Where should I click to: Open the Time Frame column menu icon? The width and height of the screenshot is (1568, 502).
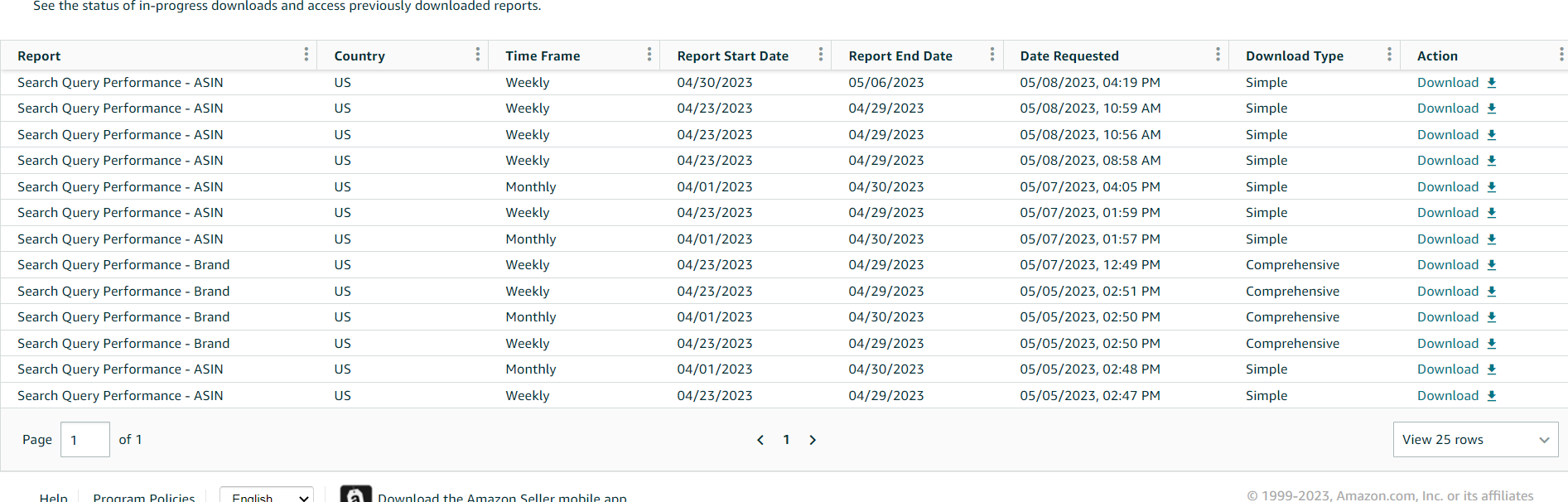pos(649,55)
